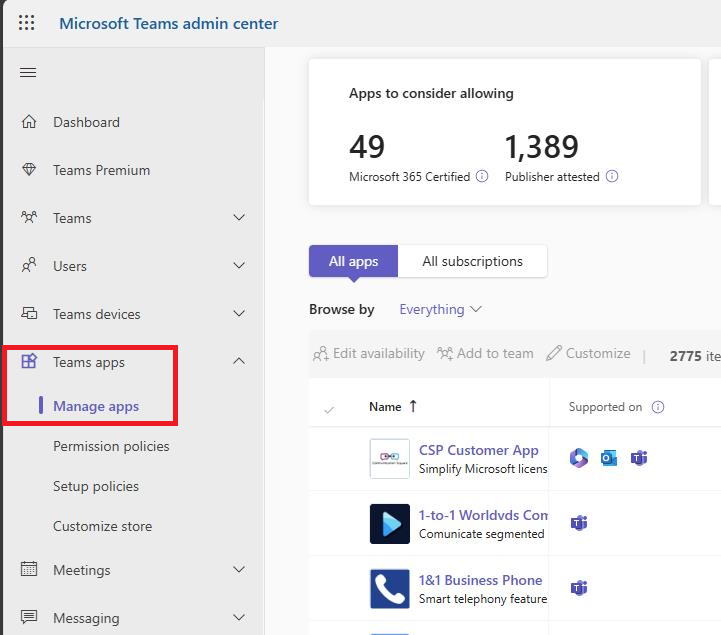Open Teams Premium in the sidebar
The height and width of the screenshot is (635, 721).
[101, 170]
